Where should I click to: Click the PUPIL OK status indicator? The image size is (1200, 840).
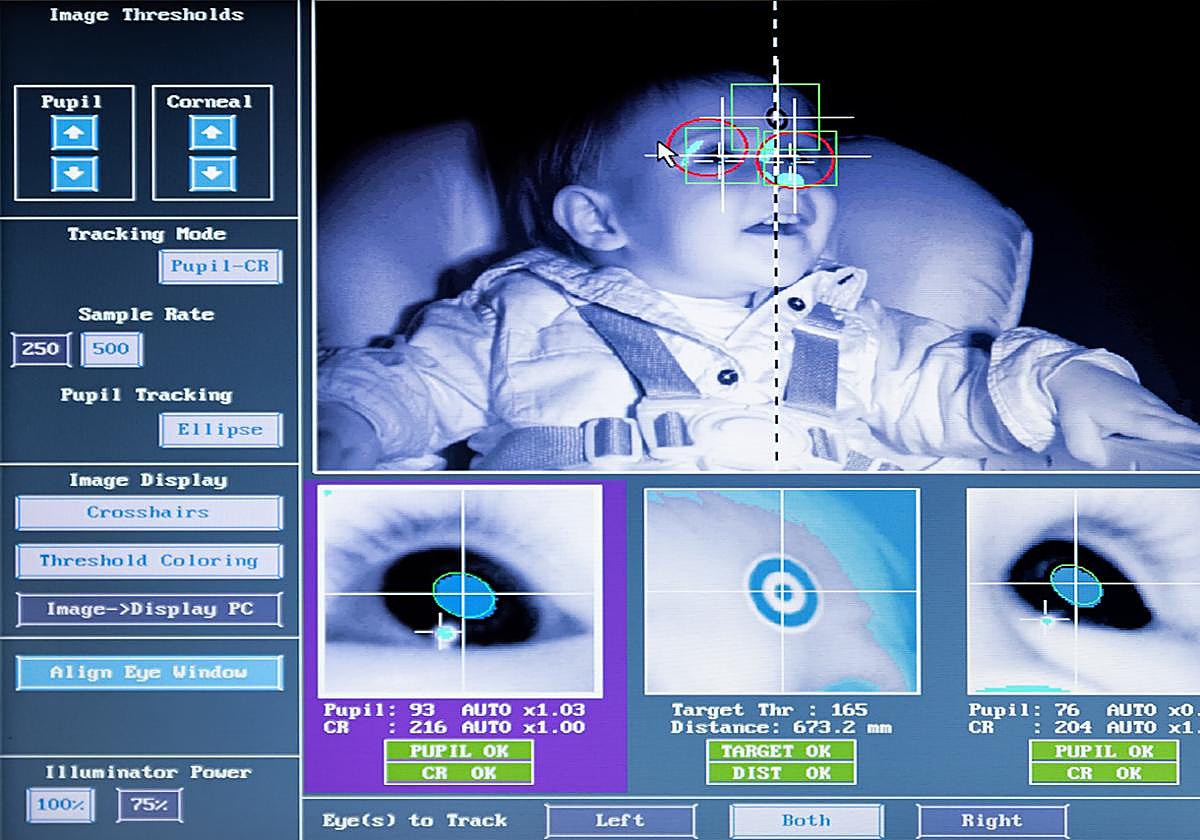460,752
